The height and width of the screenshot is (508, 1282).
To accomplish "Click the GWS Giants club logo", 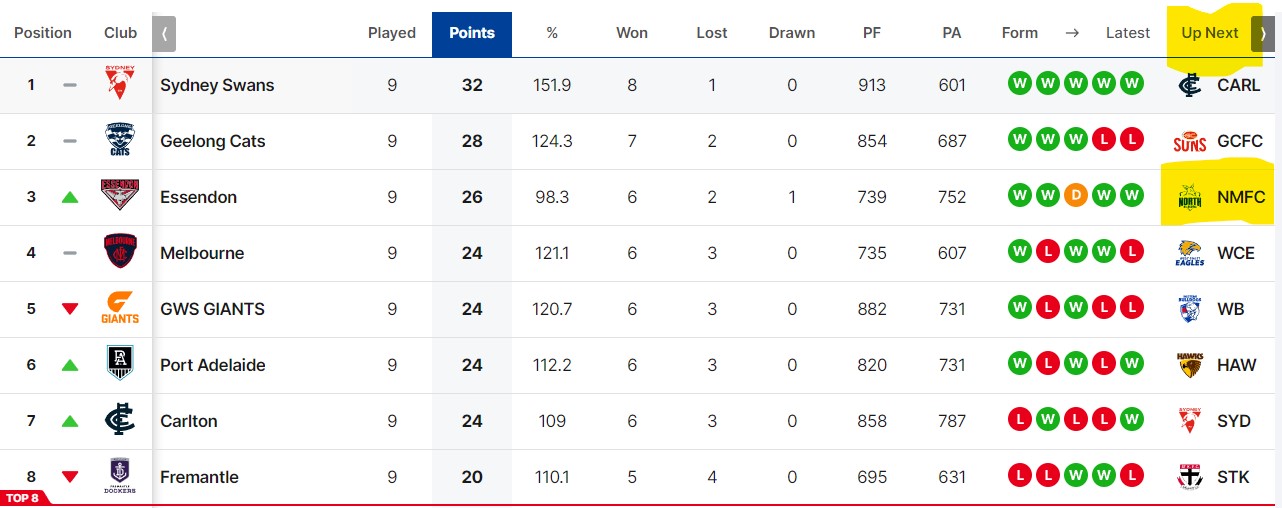I will coord(120,308).
